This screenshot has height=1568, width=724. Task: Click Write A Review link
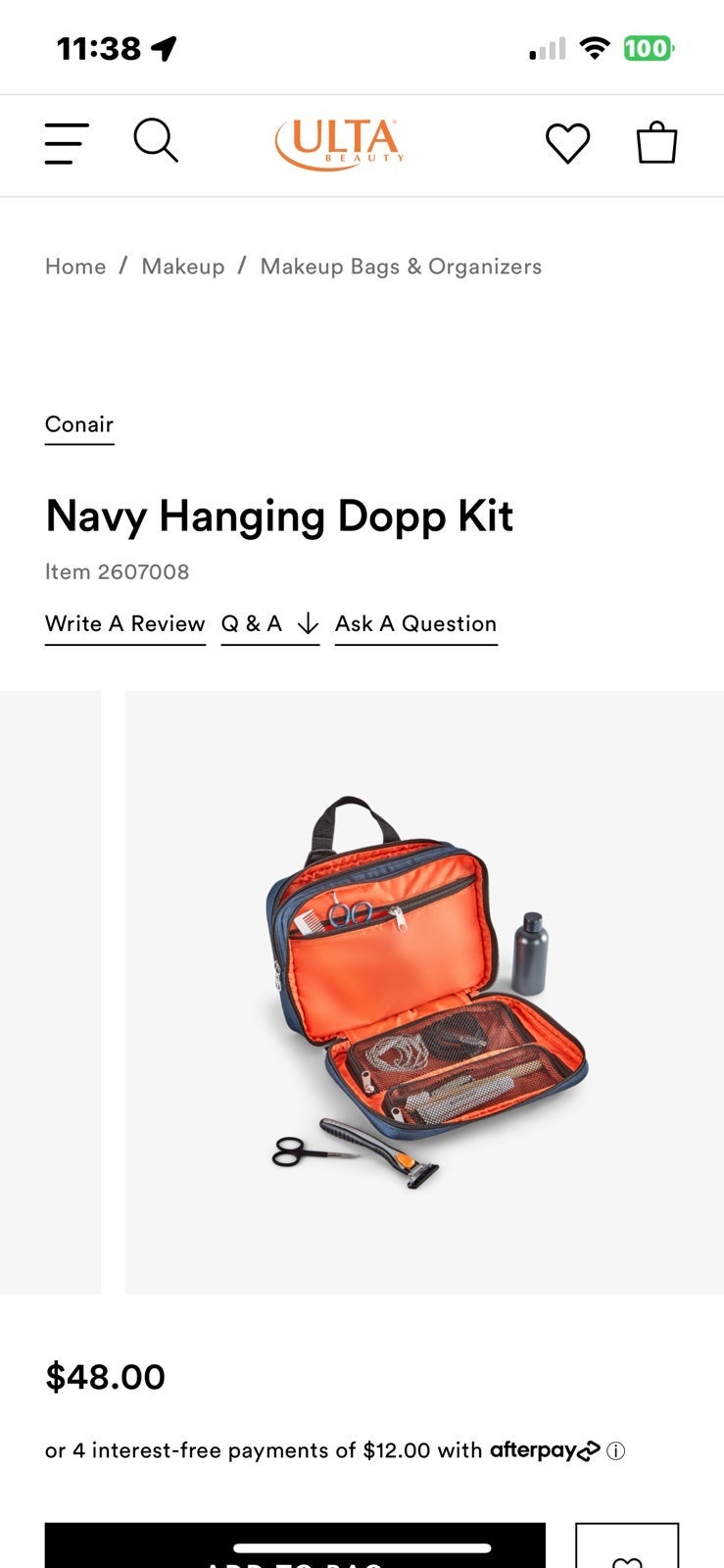coord(125,624)
